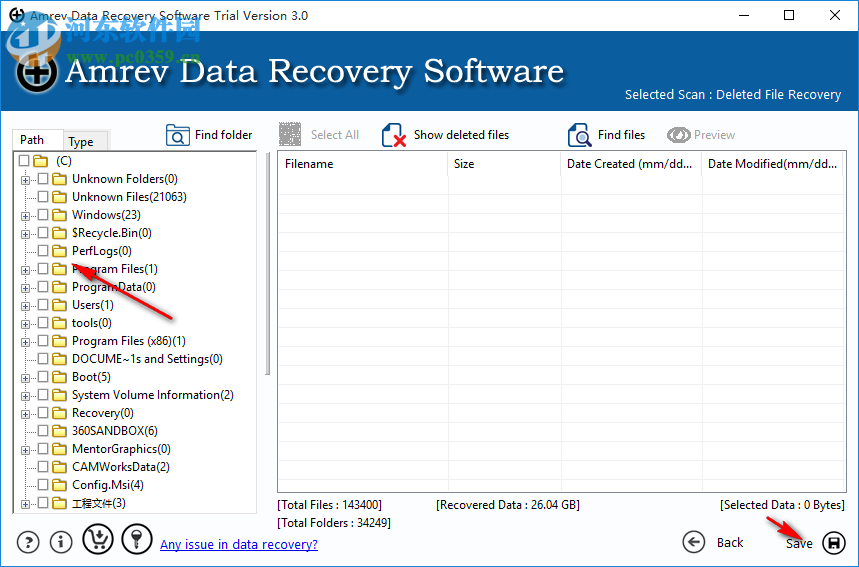This screenshot has width=859, height=567.
Task: Tick the Unknown Files(21063) checkbox
Action: point(43,197)
